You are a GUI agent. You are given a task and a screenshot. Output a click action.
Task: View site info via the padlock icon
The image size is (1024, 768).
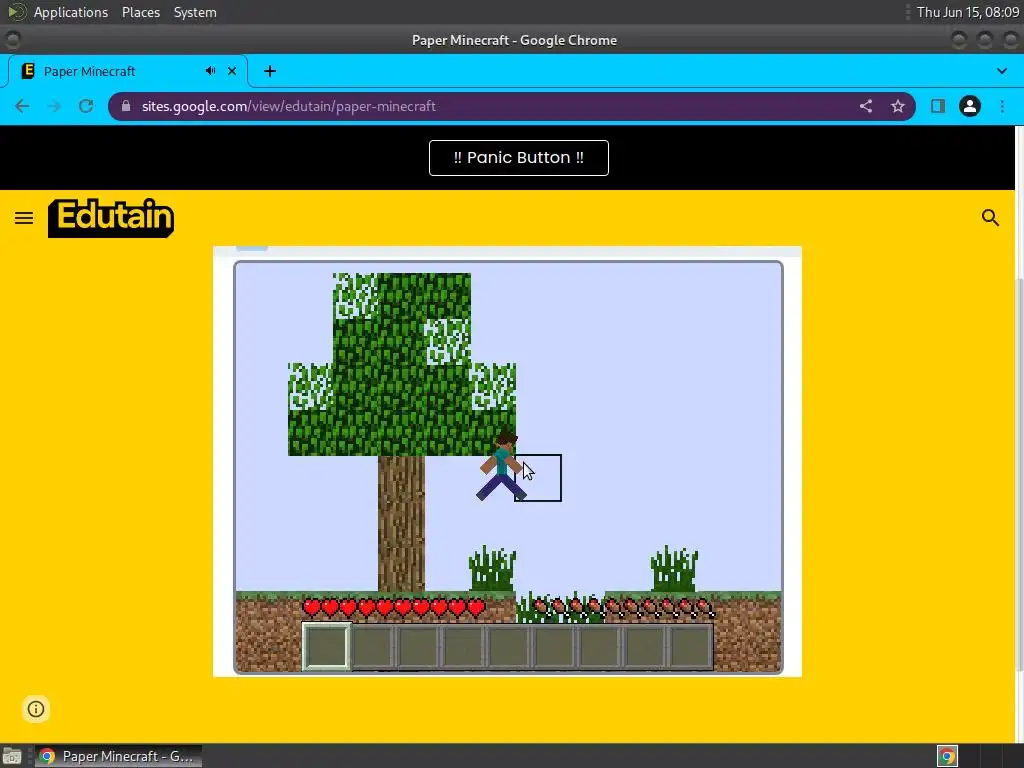(126, 106)
